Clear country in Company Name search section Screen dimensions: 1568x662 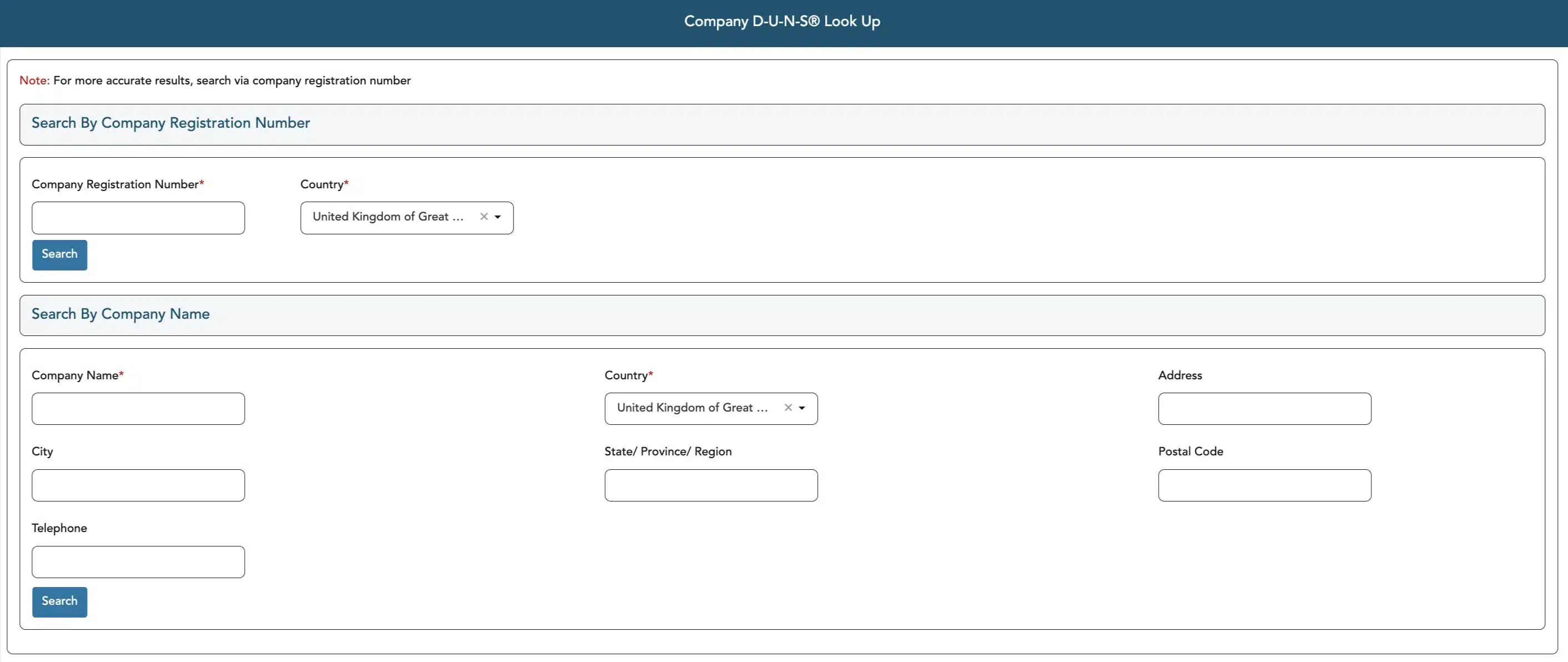[788, 408]
